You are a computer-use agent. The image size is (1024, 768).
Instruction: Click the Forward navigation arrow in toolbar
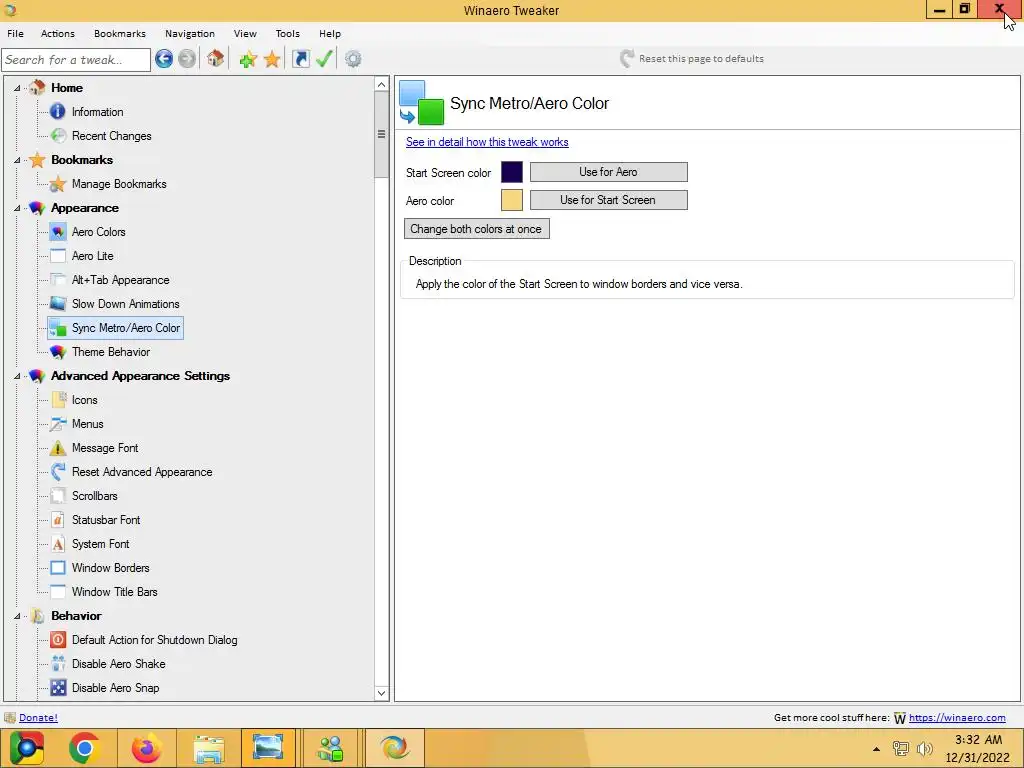(x=187, y=59)
